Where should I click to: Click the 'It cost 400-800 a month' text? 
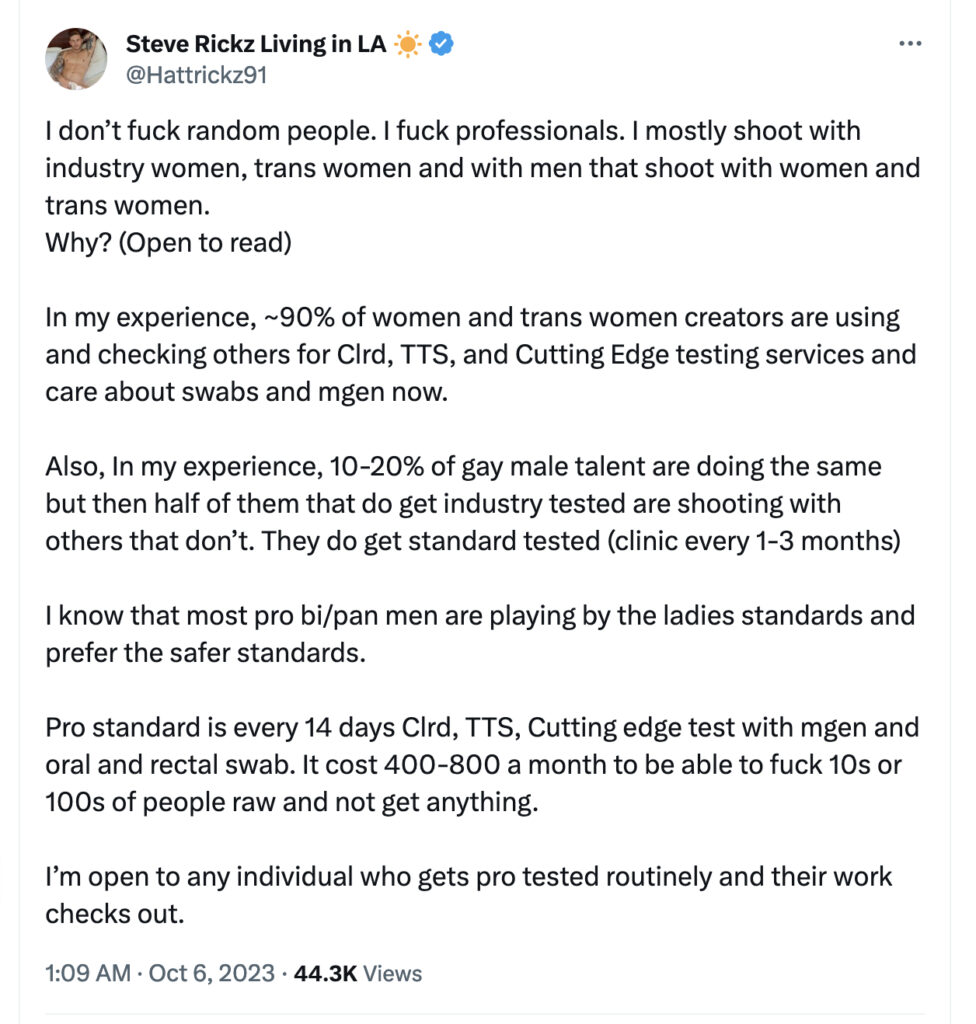(410, 765)
